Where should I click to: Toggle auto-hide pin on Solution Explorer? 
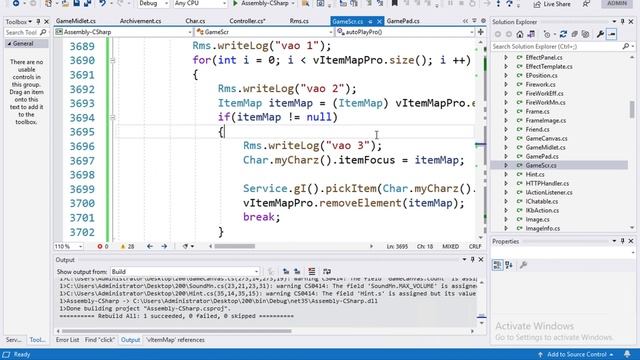click(622, 21)
